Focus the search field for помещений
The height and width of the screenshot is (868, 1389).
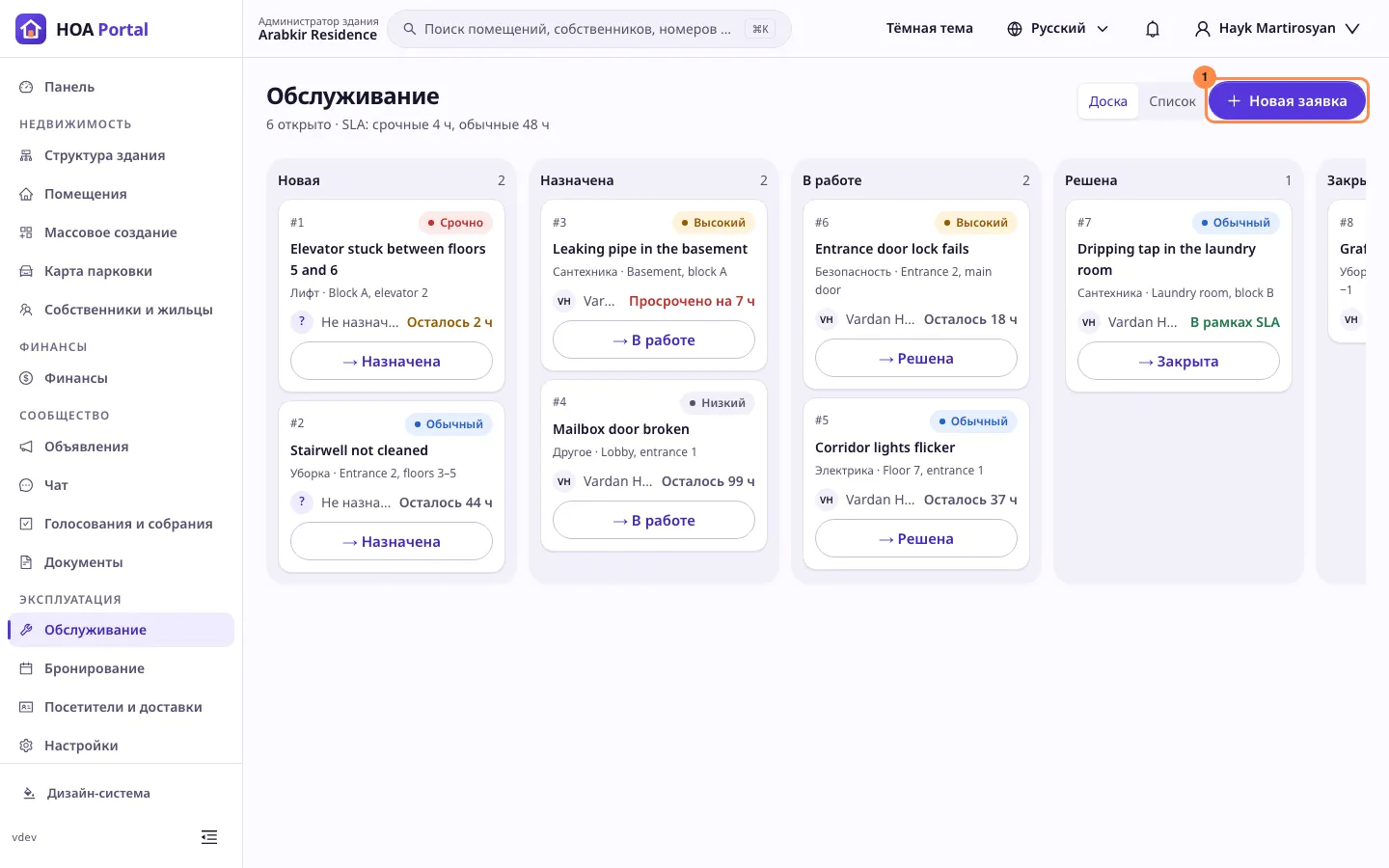(588, 29)
